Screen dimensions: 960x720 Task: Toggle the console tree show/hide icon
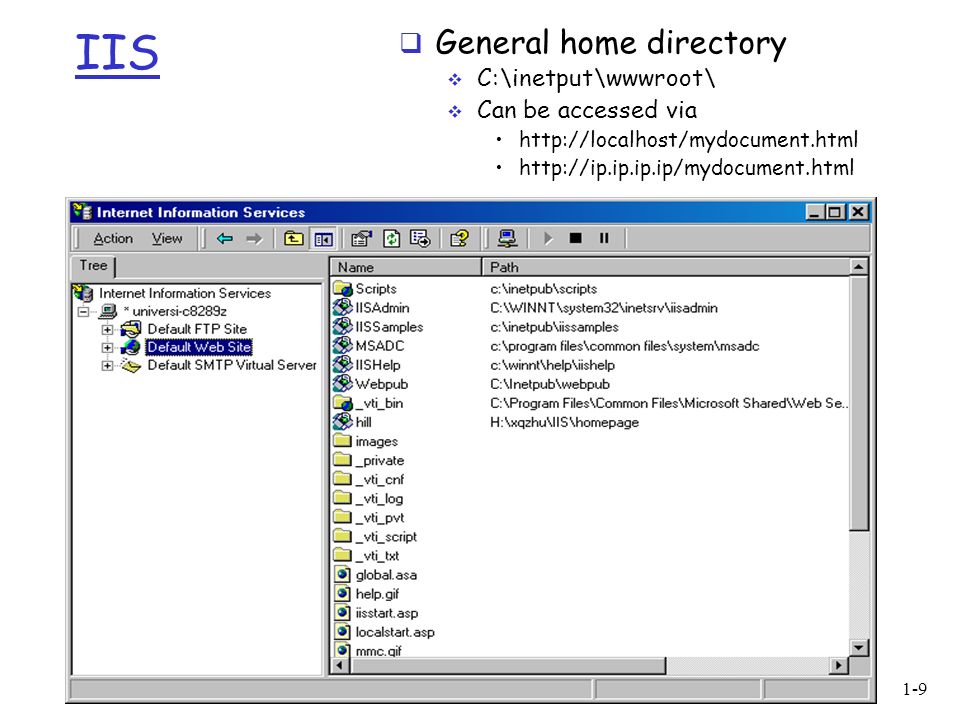[x=323, y=239]
